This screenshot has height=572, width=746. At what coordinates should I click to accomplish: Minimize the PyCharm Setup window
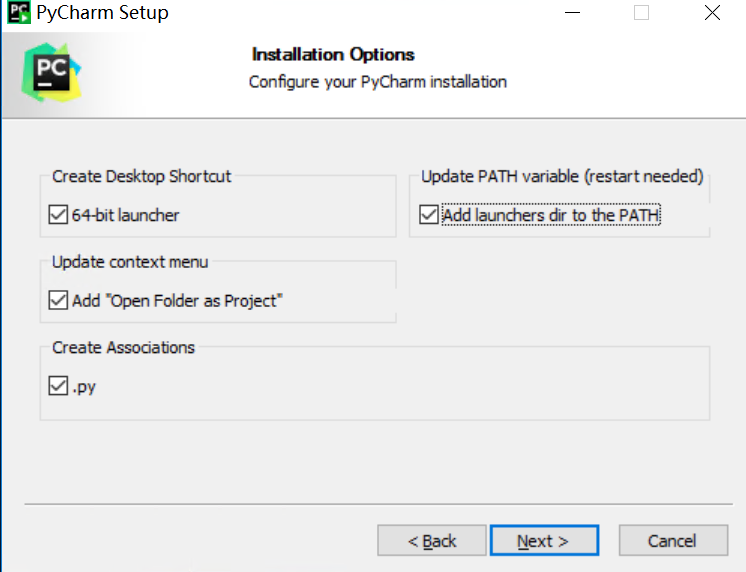(573, 13)
